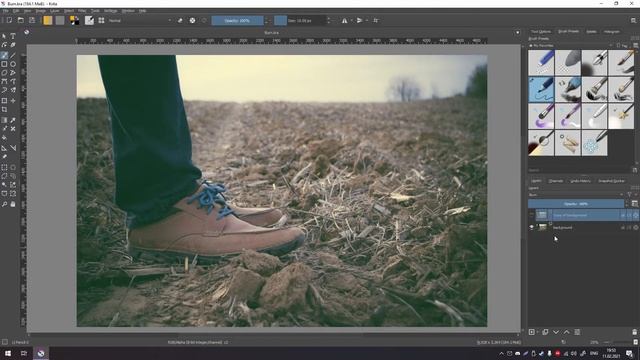Click the brush preset search field
Viewport: 640px width, 360px height.
[580, 170]
